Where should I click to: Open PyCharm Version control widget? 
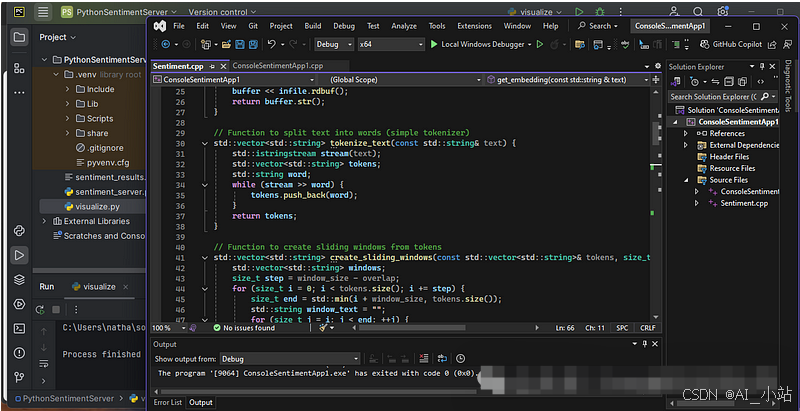(221, 12)
